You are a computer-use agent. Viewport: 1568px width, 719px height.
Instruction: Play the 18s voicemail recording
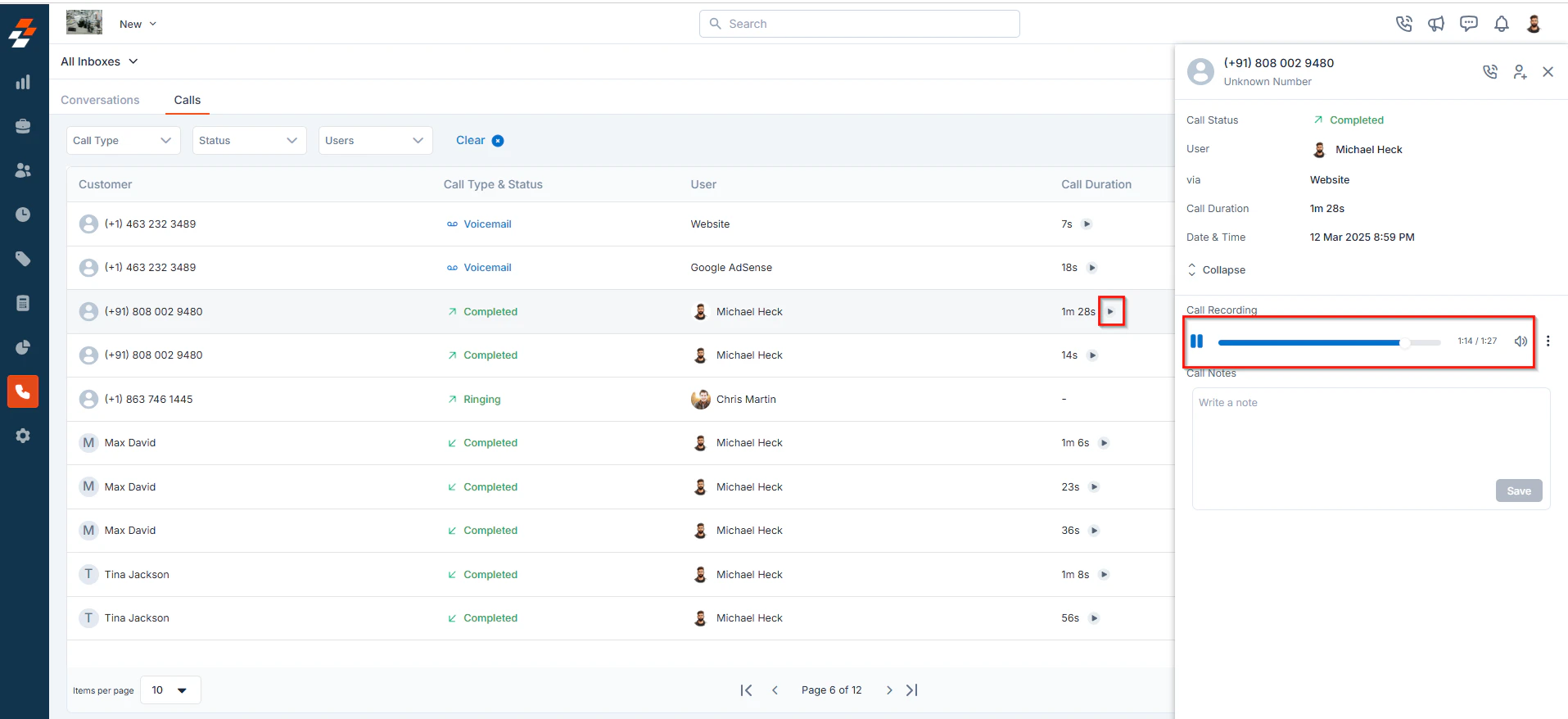tap(1091, 268)
